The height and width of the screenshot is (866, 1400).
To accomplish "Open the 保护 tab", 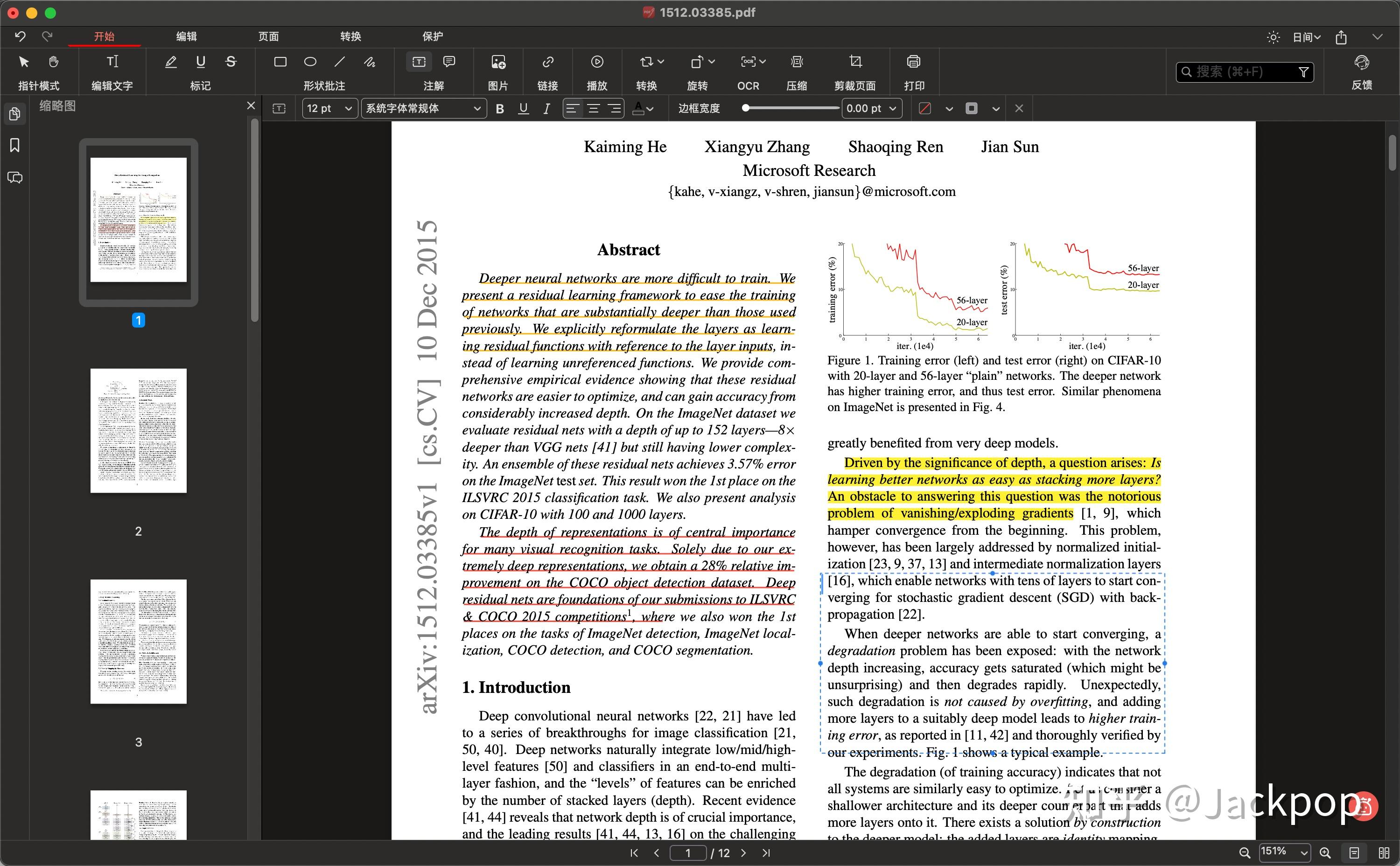I will pyautogui.click(x=433, y=36).
